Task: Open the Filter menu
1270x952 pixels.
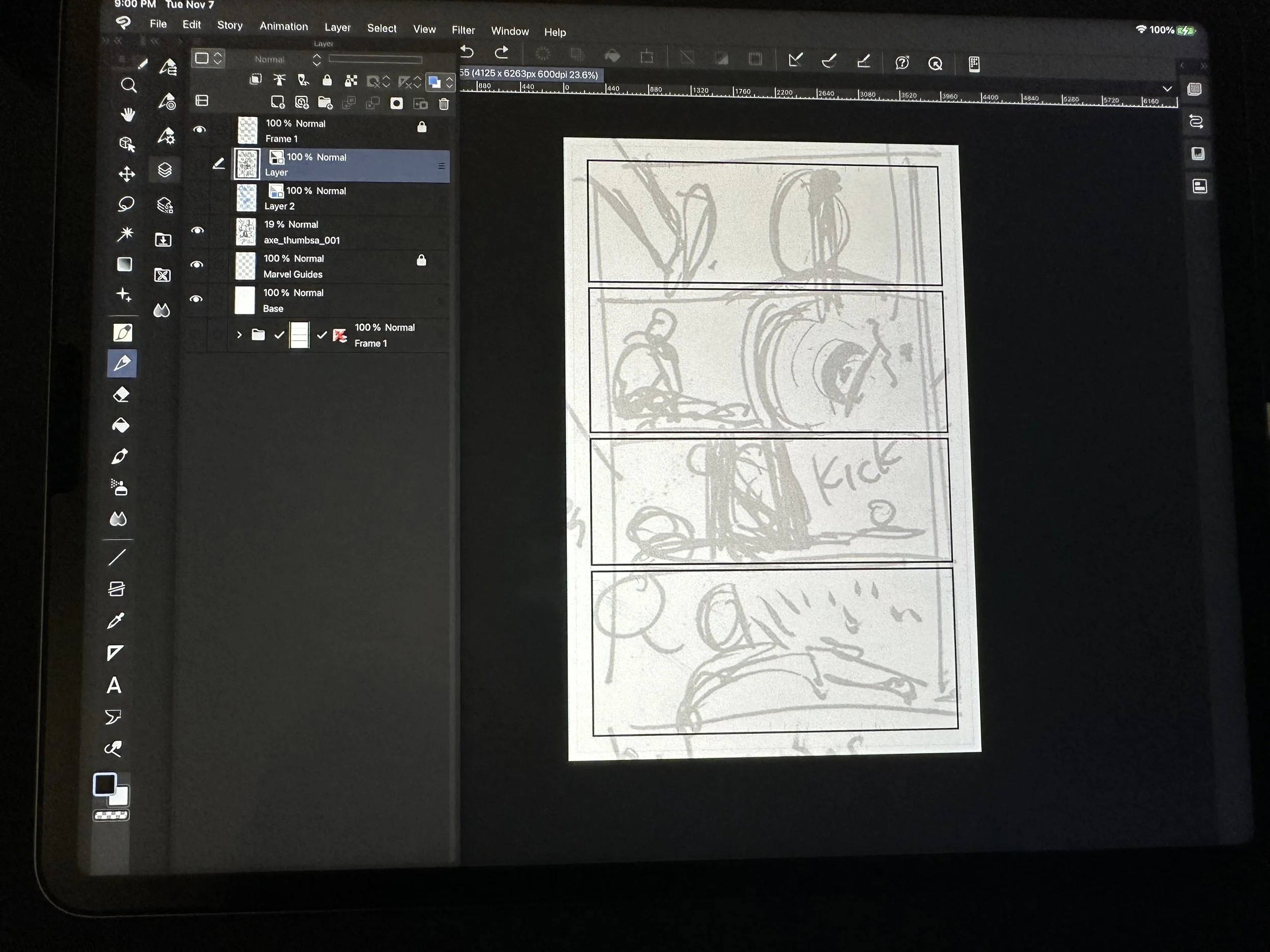Action: (463, 30)
